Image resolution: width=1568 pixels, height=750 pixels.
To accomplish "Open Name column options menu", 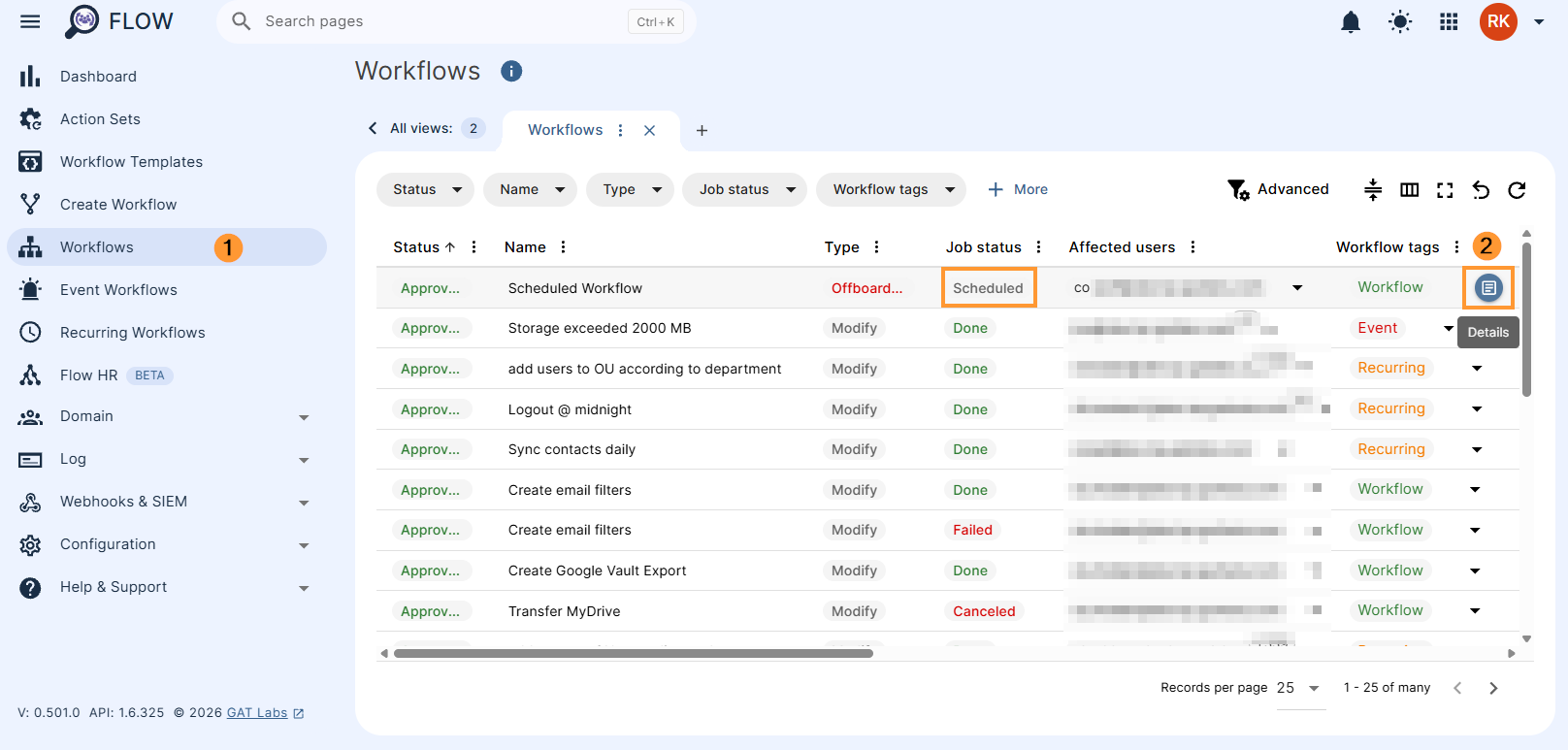I will 563,247.
